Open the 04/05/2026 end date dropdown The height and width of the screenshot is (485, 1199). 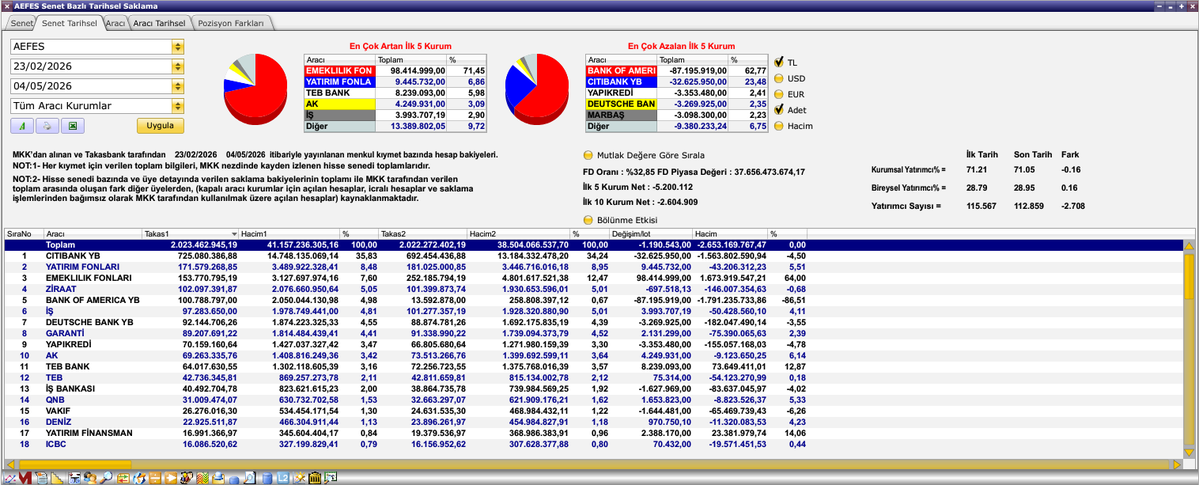(x=178, y=86)
